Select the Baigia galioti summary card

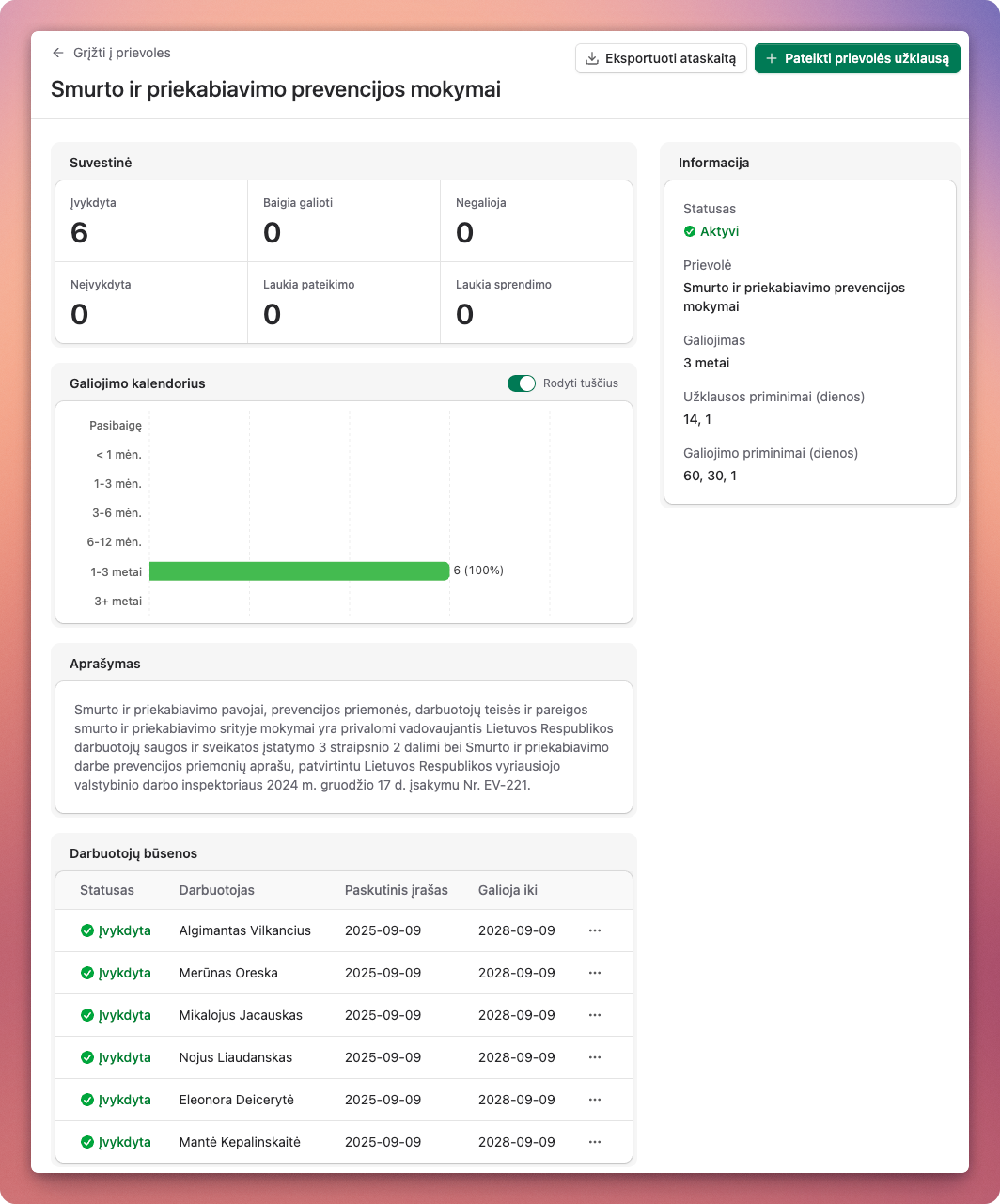coord(344,222)
